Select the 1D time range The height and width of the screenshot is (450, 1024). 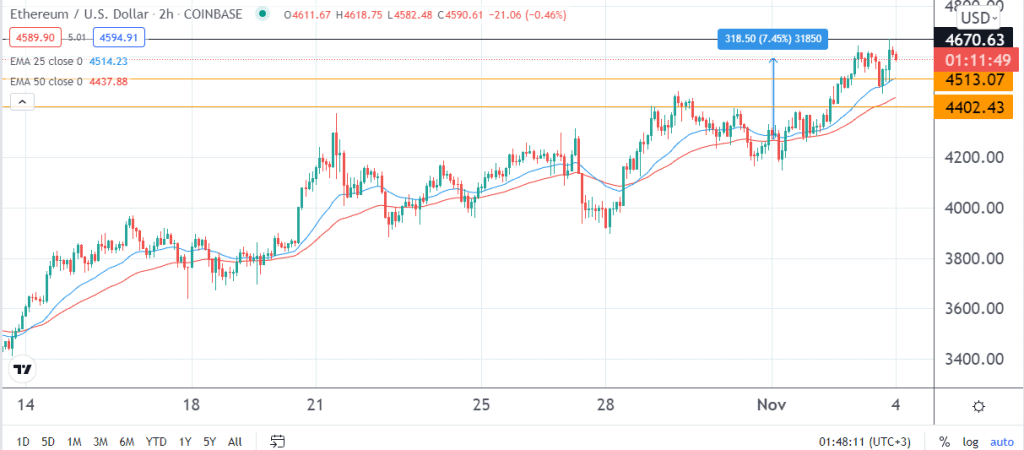point(23,442)
